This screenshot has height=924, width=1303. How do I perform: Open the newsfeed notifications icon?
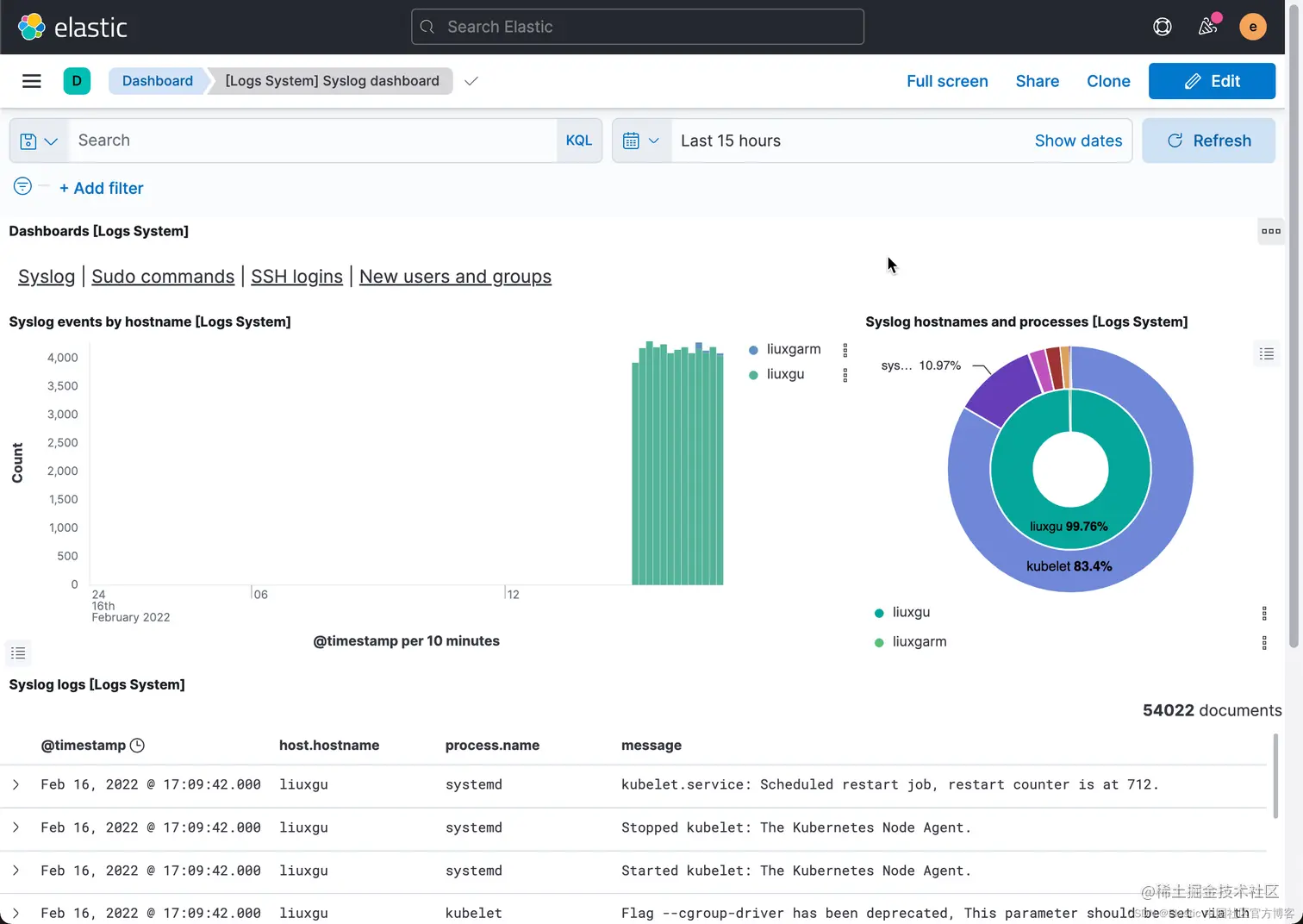click(x=1207, y=27)
